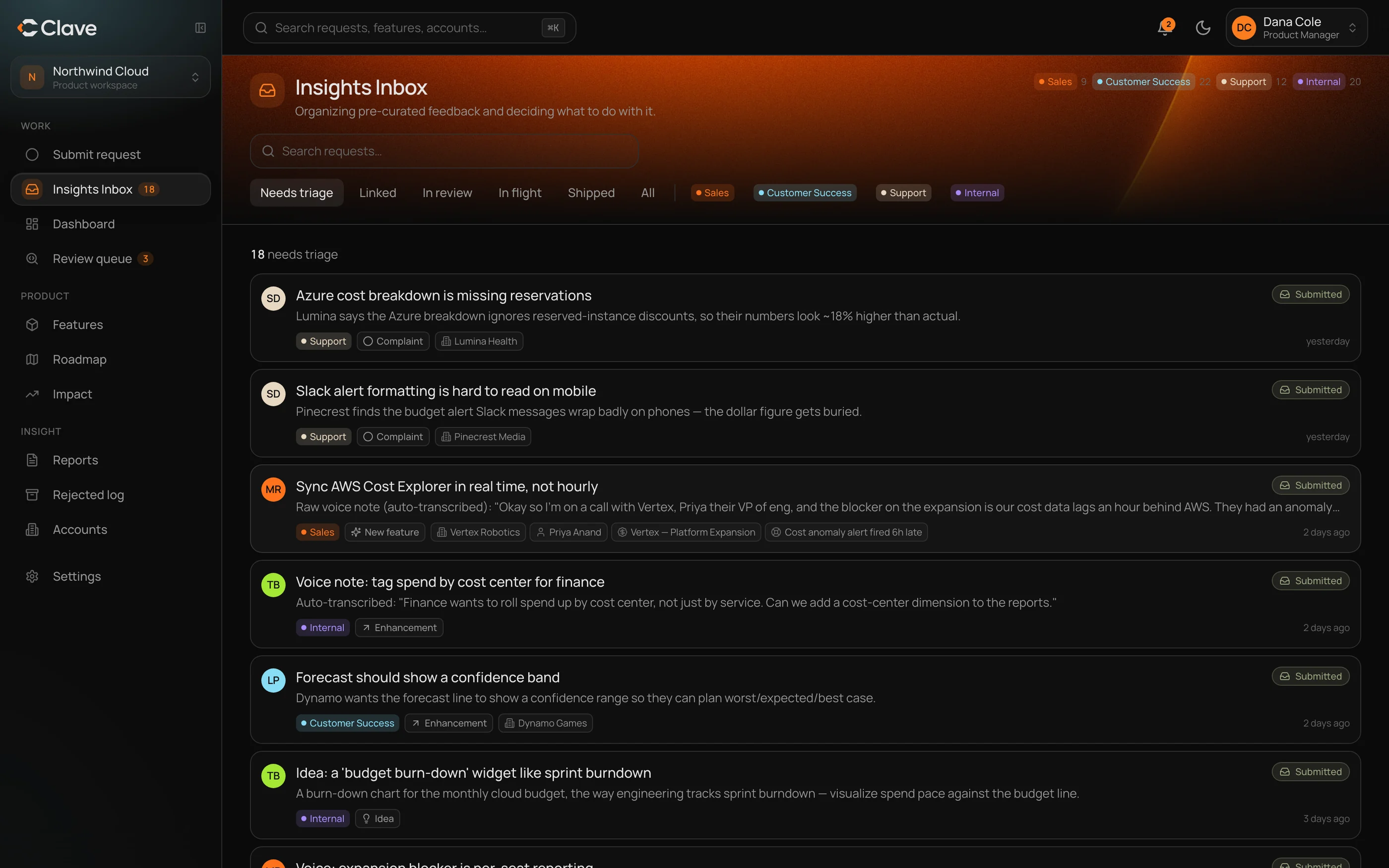Image resolution: width=1389 pixels, height=868 pixels.
Task: Click Dynamo Games account tag
Action: click(545, 723)
